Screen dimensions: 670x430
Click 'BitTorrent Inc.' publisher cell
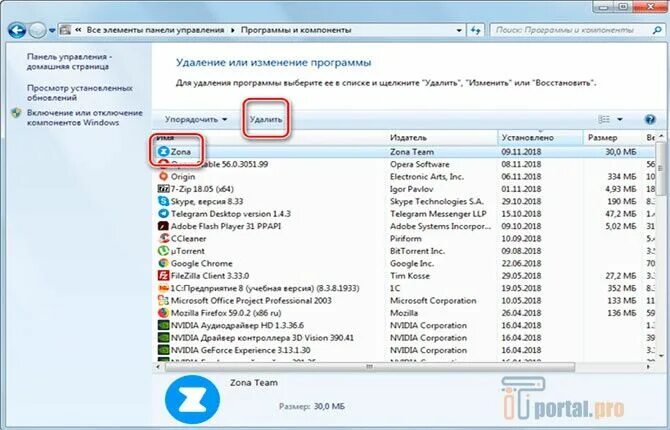tap(417, 251)
